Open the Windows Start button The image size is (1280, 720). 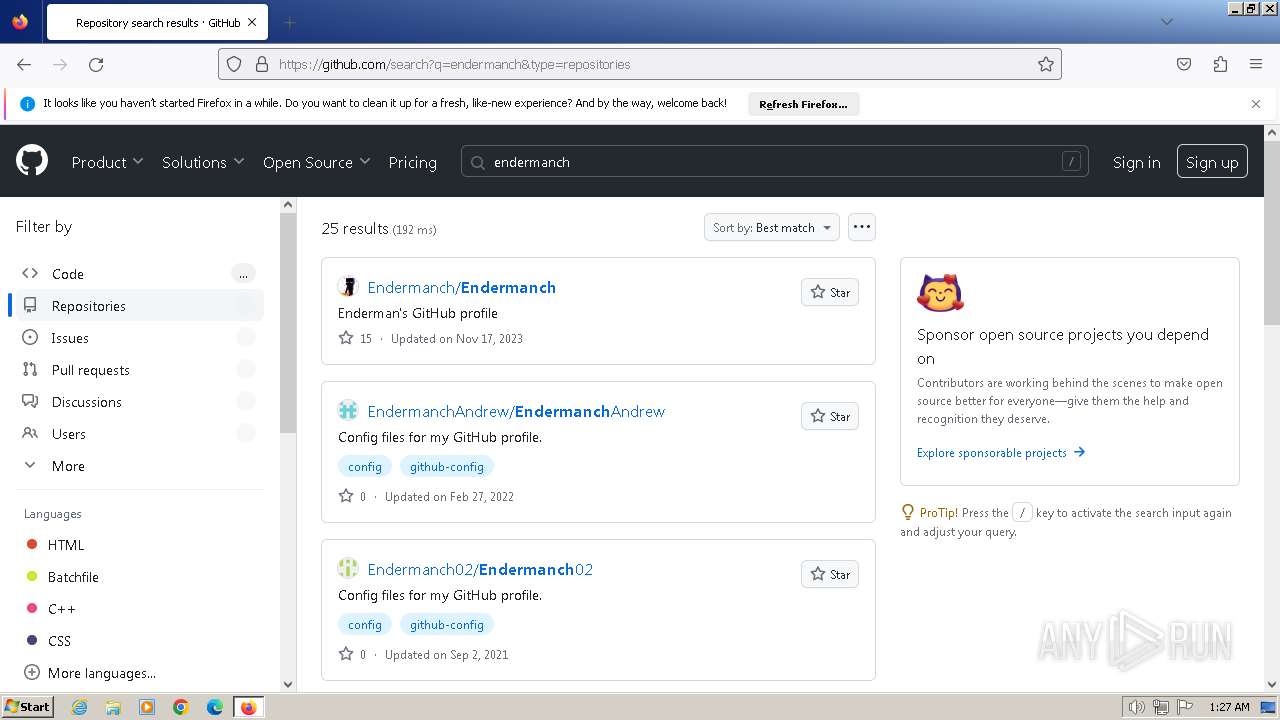[x=28, y=707]
